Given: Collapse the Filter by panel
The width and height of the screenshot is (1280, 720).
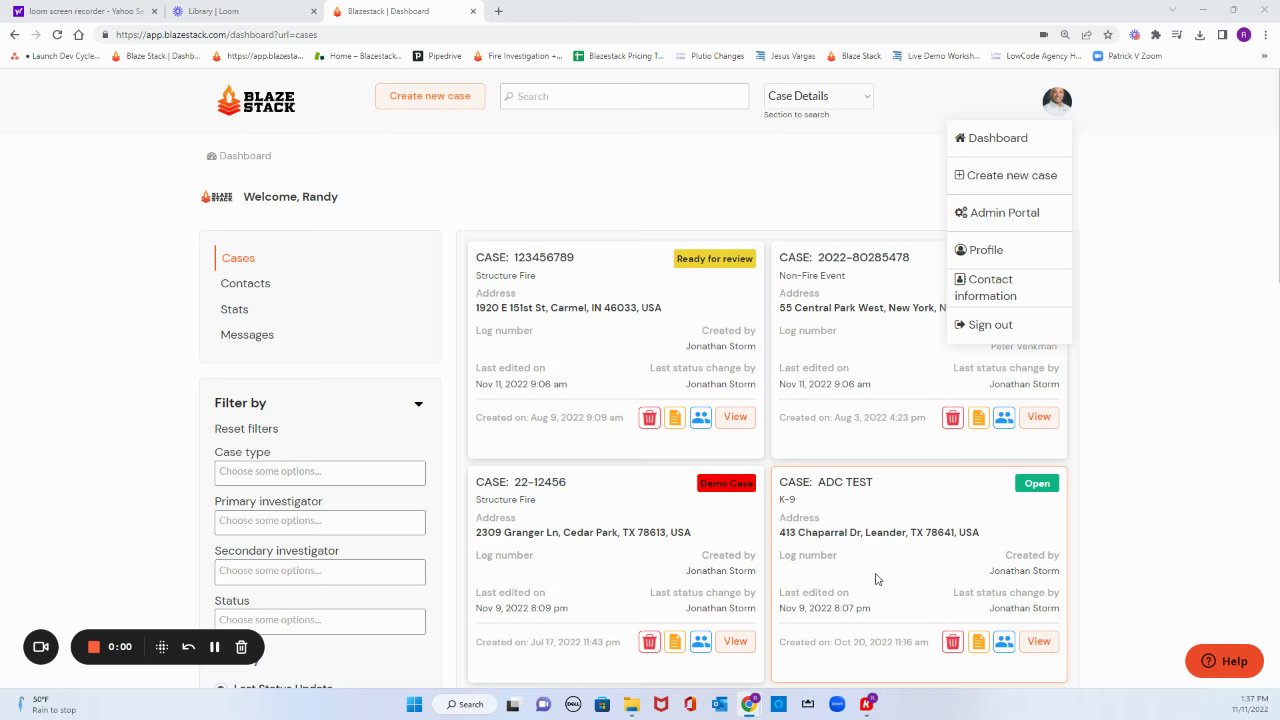Looking at the screenshot, I should [x=419, y=404].
